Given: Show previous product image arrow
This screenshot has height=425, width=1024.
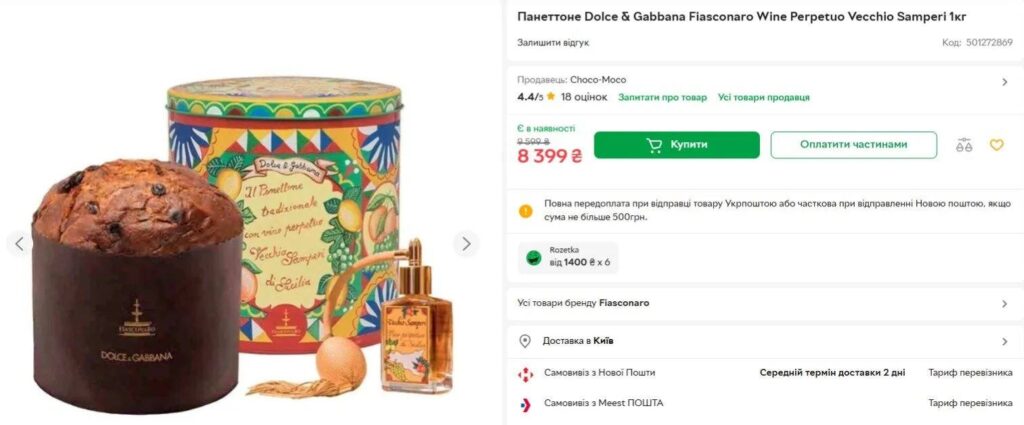Looking at the screenshot, I should pyautogui.click(x=18, y=243).
